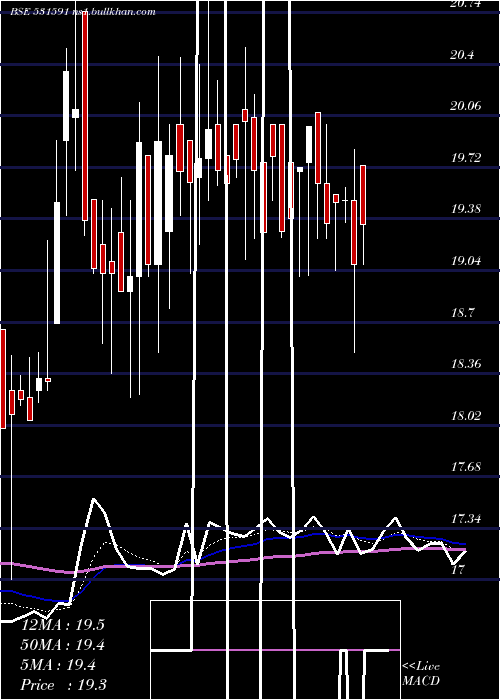This screenshot has width=500, height=700.
Task: Click the 20.06 price axis label
Action: click(466, 106)
